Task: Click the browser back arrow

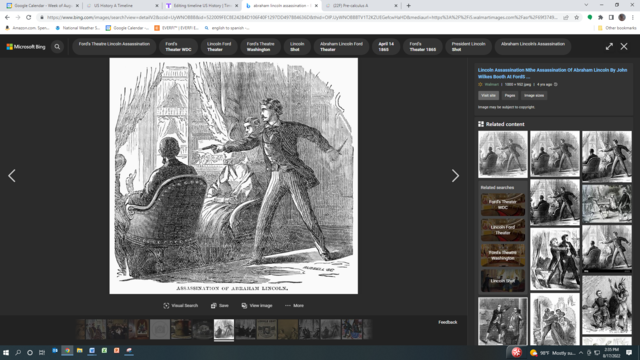Action: (7, 17)
